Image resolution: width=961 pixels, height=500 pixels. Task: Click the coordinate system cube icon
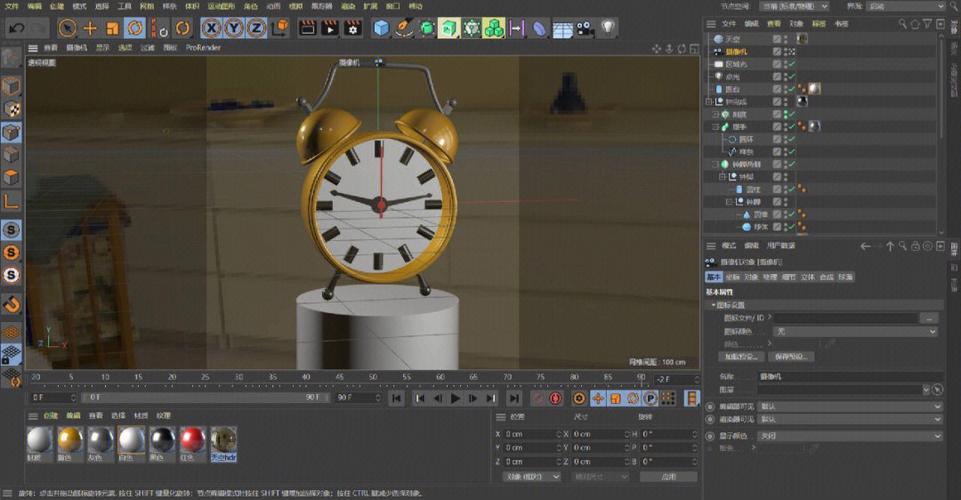(x=280, y=28)
